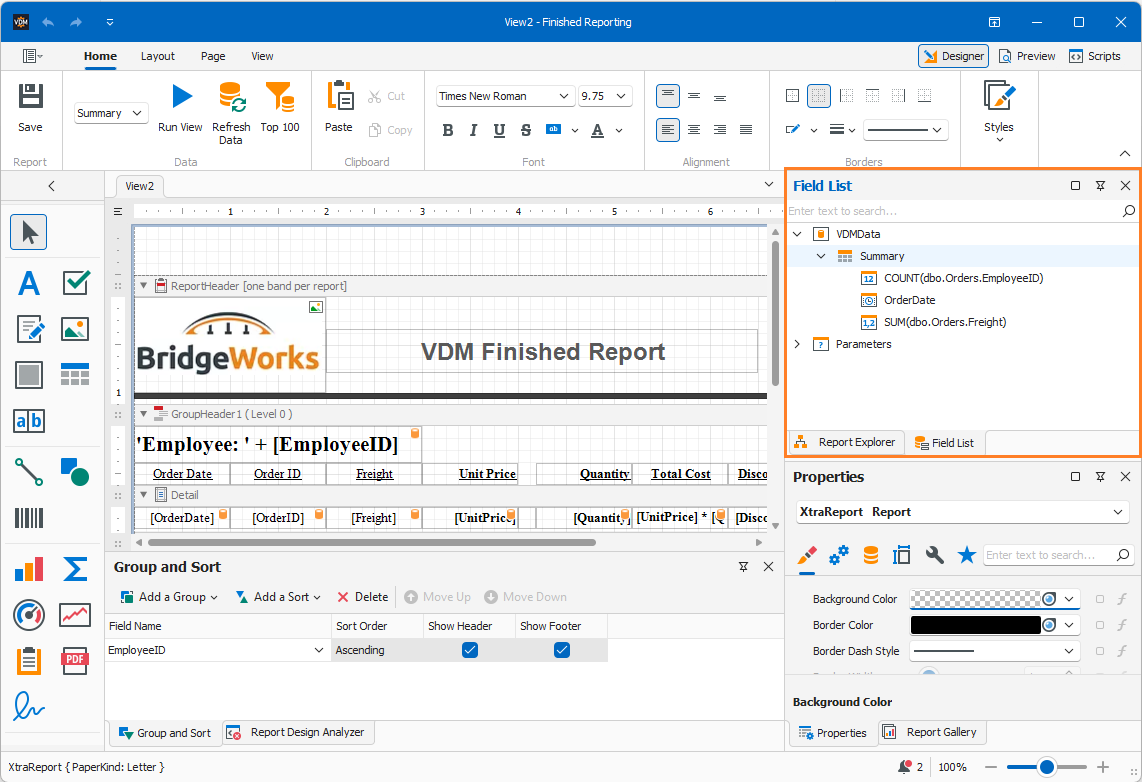Click the black Border Color swatch
The width and height of the screenshot is (1142, 782).
click(976, 625)
